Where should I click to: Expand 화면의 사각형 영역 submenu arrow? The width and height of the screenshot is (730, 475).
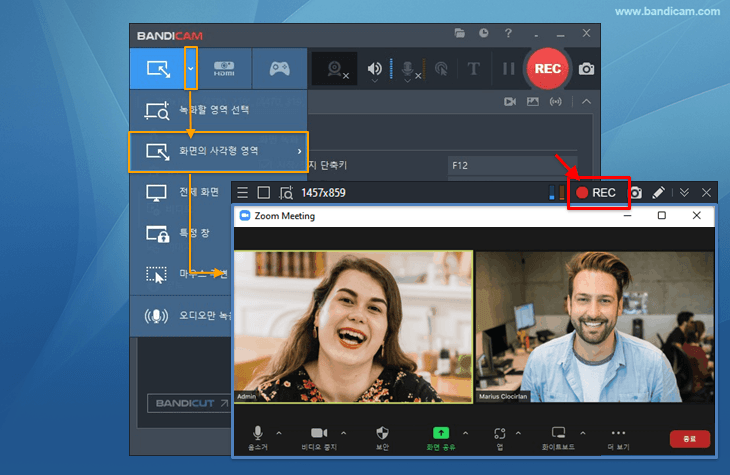click(x=299, y=151)
